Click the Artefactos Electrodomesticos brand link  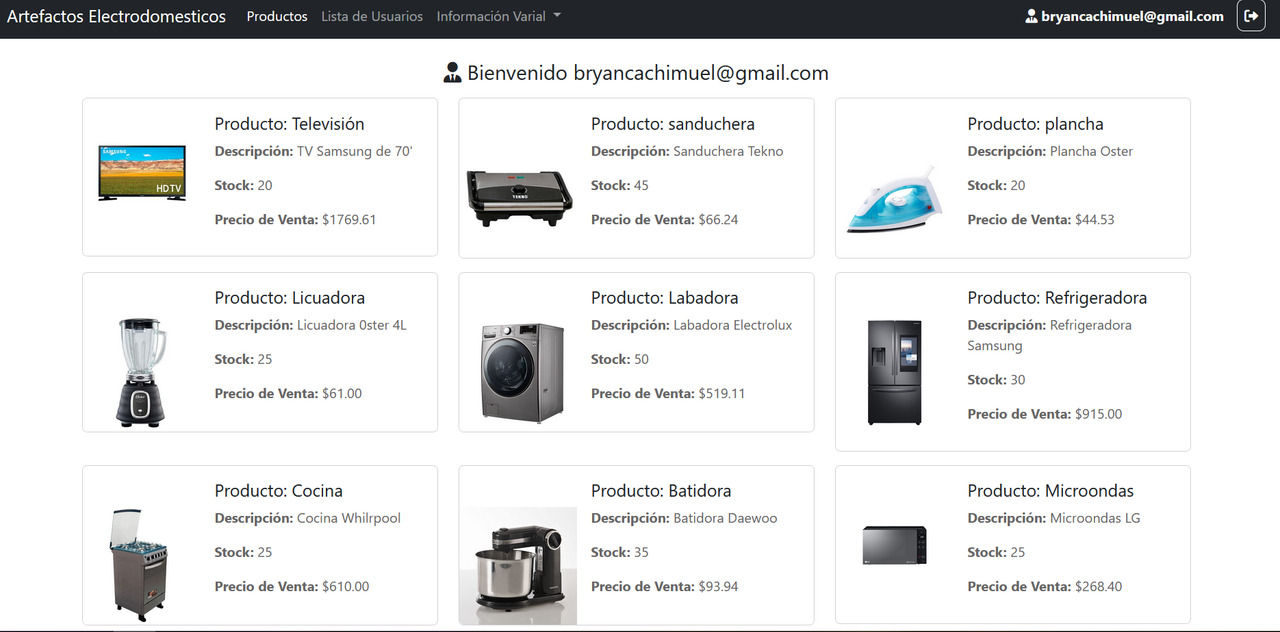click(117, 16)
